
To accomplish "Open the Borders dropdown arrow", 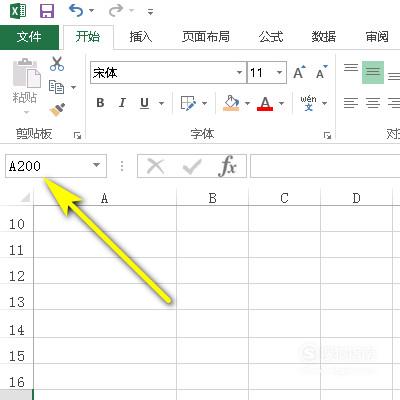I will (x=205, y=103).
